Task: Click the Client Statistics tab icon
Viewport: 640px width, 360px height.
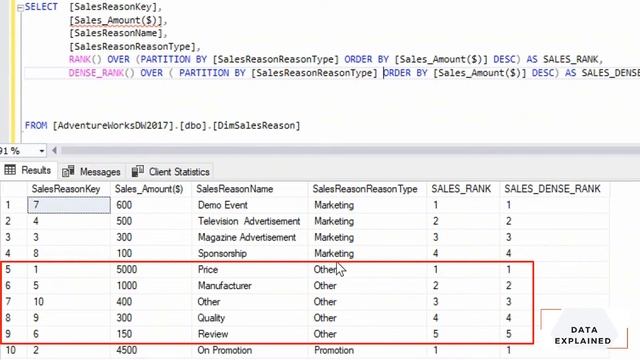Action: [138, 171]
